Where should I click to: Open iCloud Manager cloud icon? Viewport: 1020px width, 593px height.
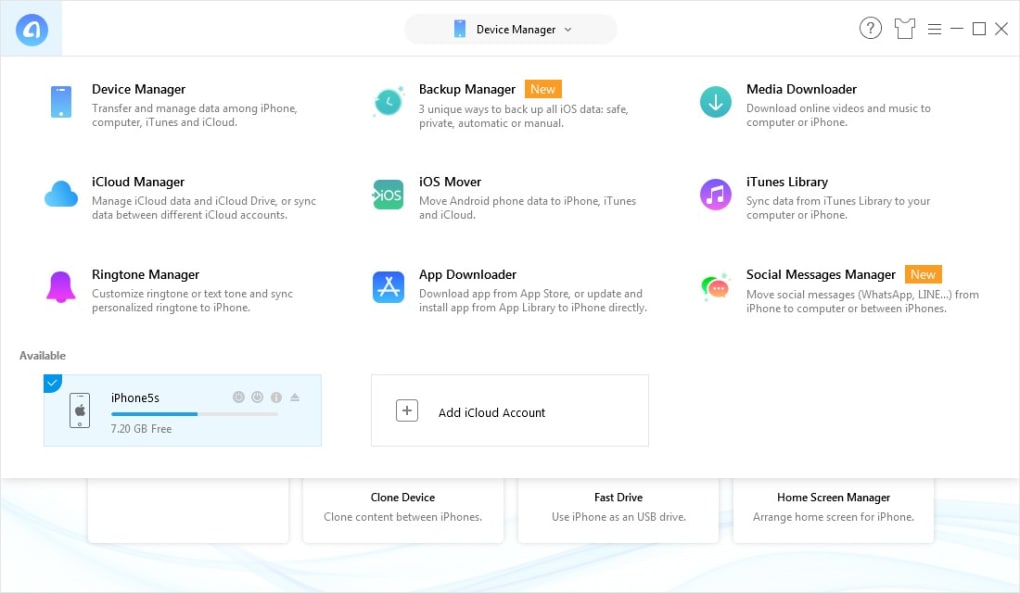pos(61,194)
